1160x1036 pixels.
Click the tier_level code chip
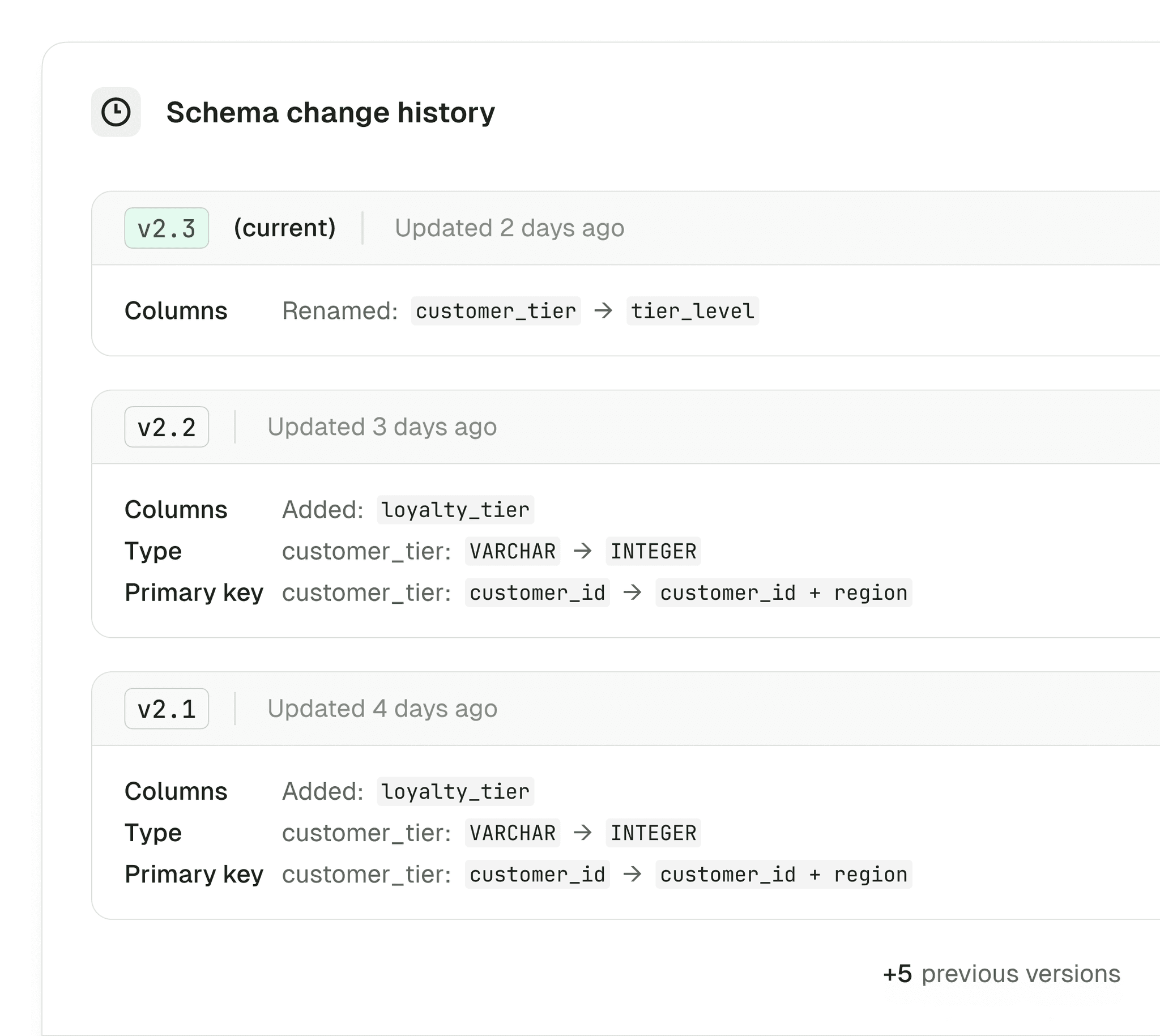(x=692, y=311)
